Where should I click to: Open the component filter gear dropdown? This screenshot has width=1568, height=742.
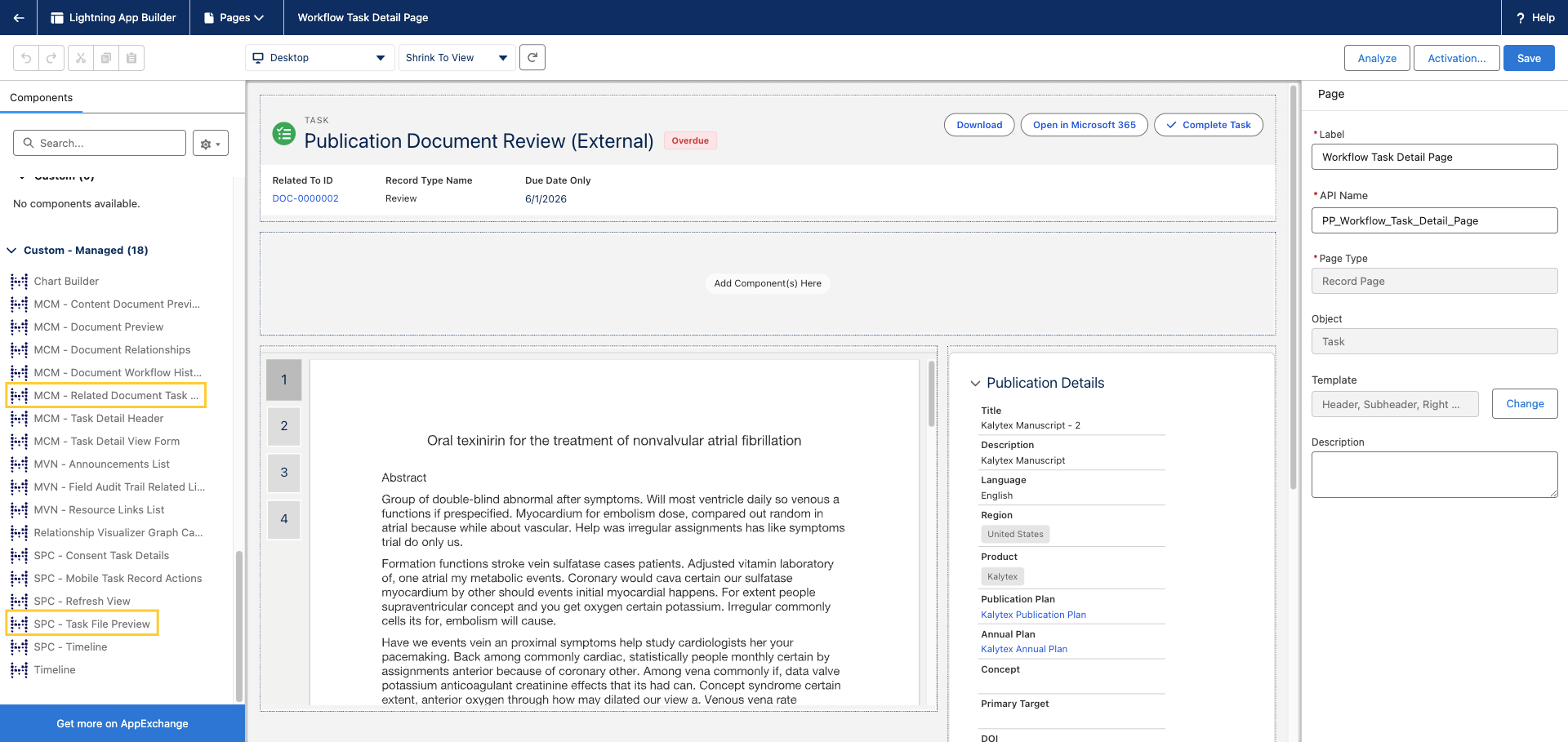tap(211, 143)
